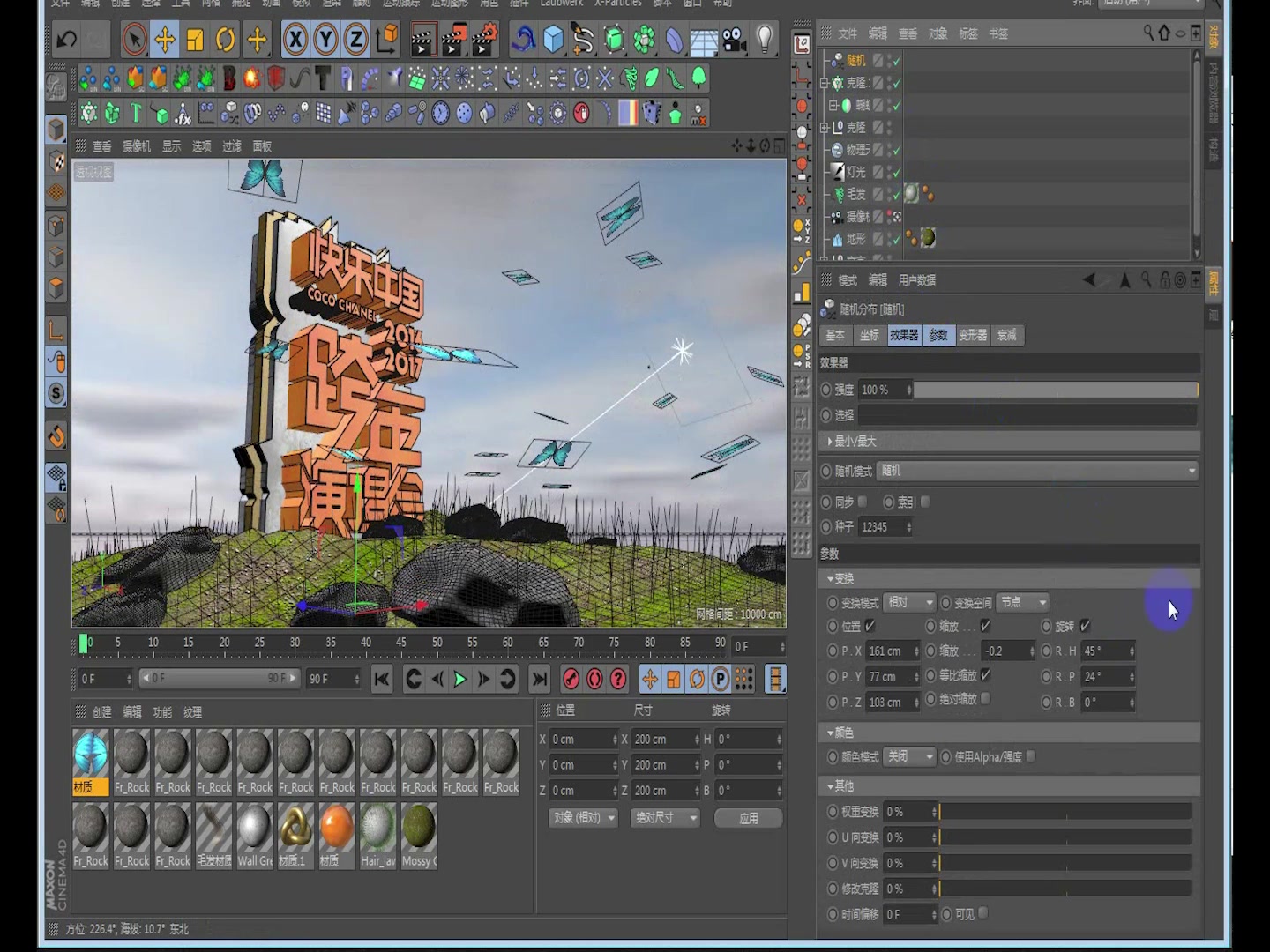Open the 颜色模式 dropdown showing 关闭
1270x952 pixels.
[x=909, y=756]
